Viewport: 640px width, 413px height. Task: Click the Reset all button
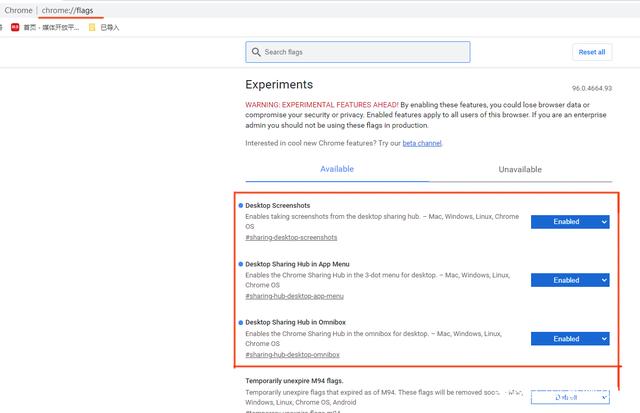pyautogui.click(x=592, y=52)
